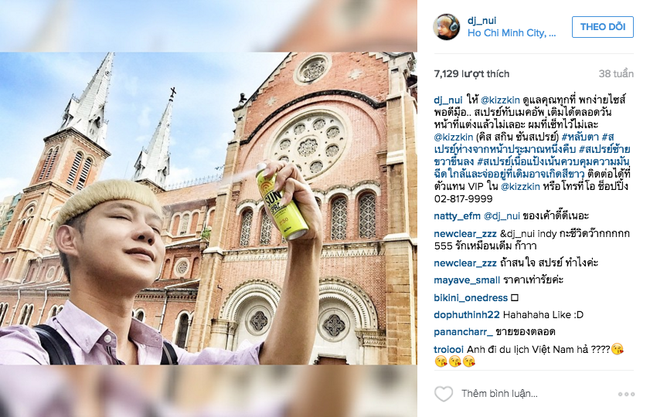Open natty_efm commenter profile
Viewport: 650px width, 417px height.
coord(457,216)
